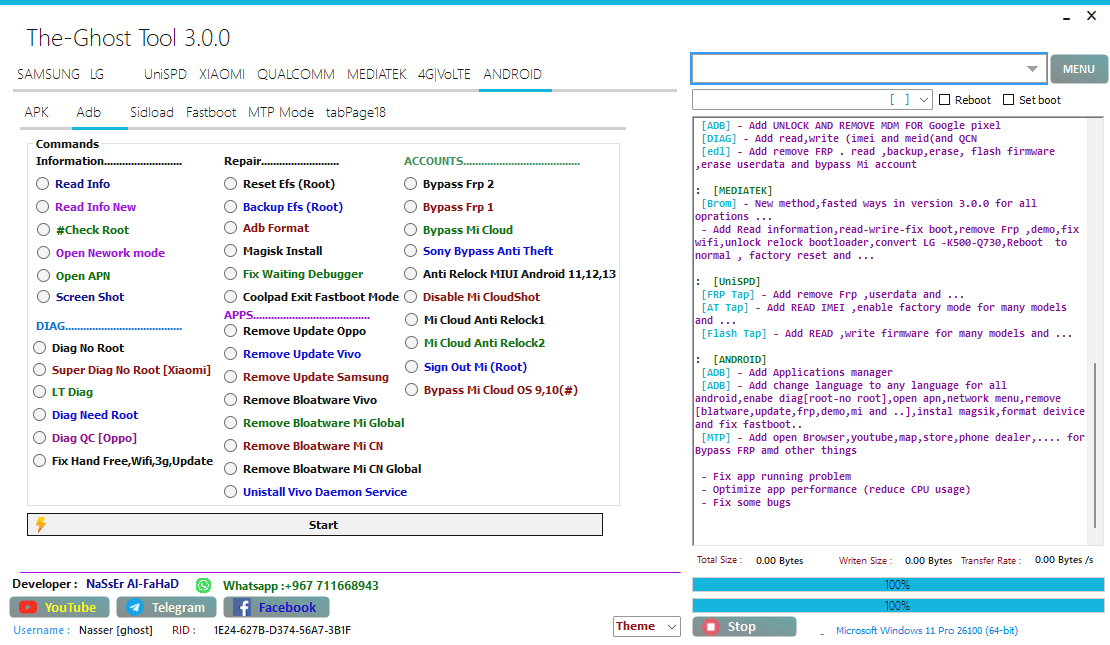Switch to the Fastboot sub-tab
Viewport: 1110px width, 645px height.
point(210,112)
